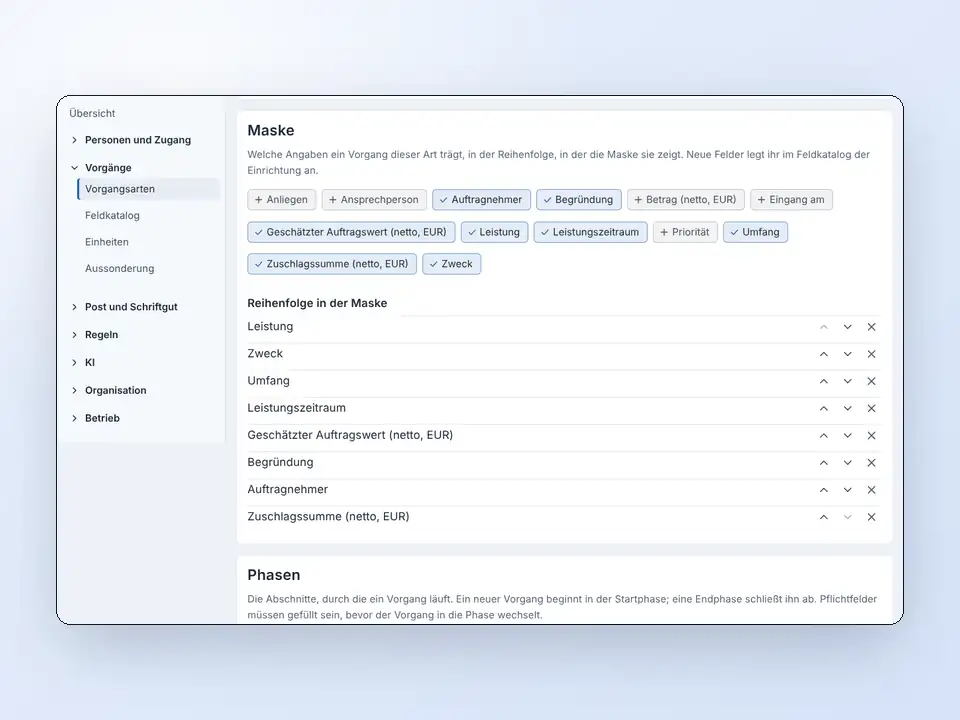This screenshot has height=720, width=960.
Task: Toggle off the Leistungszeitraum chip
Action: point(590,232)
